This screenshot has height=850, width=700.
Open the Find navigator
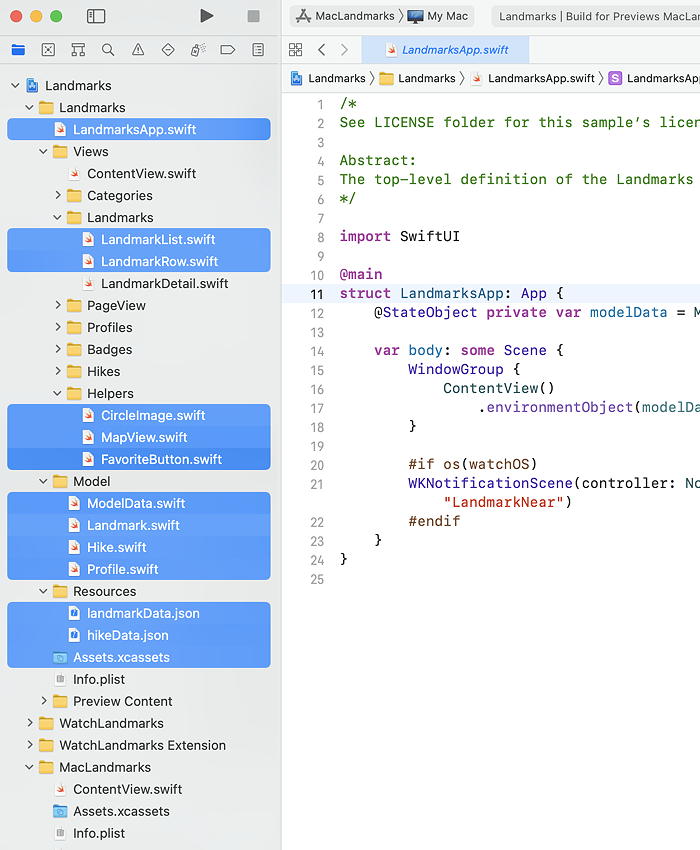[108, 50]
